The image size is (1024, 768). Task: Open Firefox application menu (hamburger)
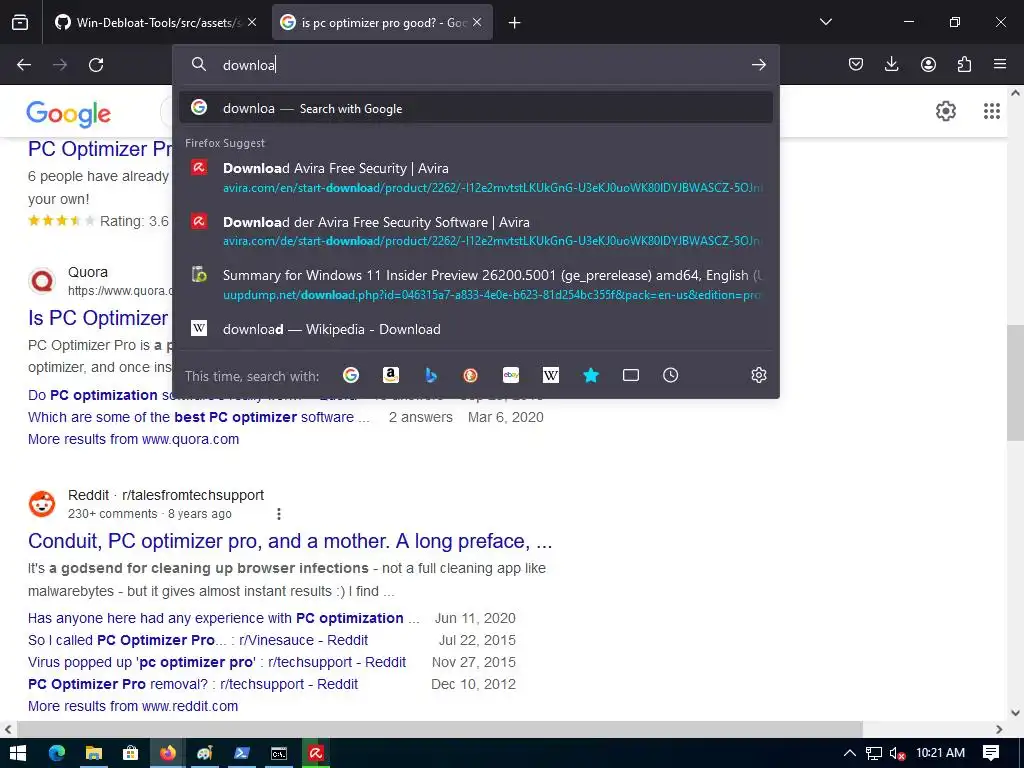1000,64
